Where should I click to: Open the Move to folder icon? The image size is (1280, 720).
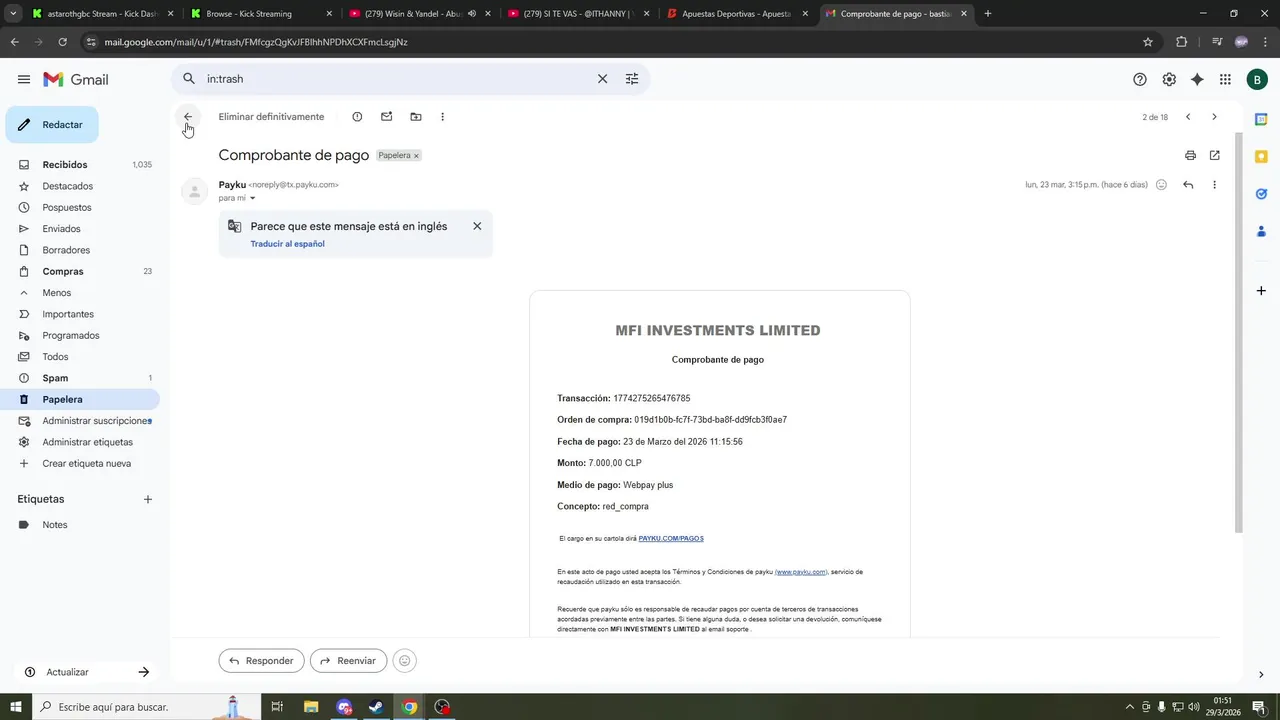tap(416, 117)
